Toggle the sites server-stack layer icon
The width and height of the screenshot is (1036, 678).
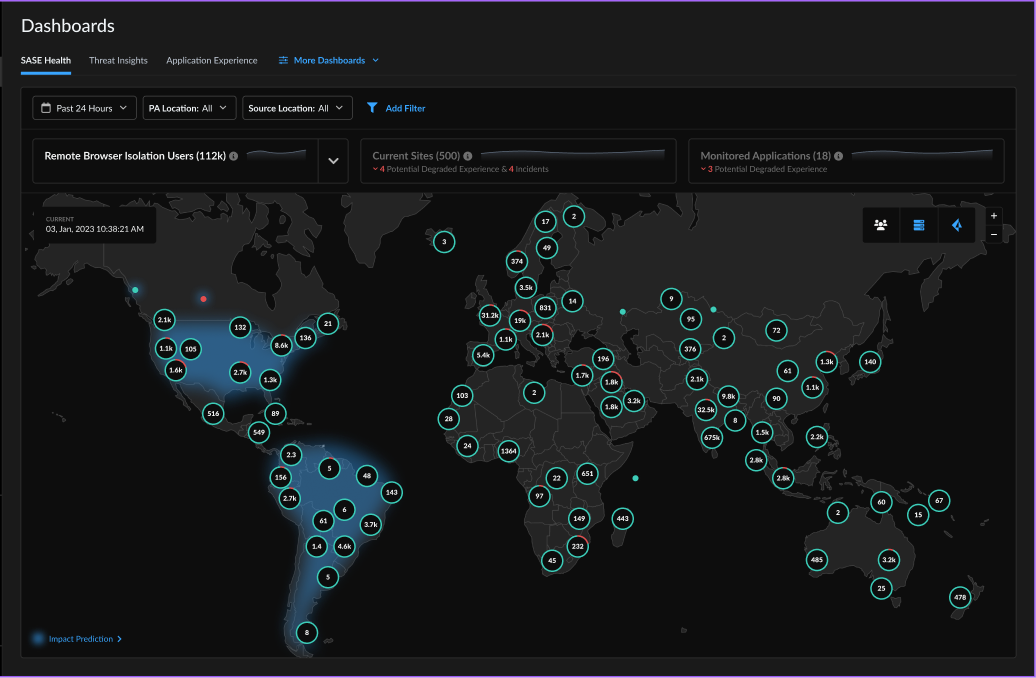(919, 225)
